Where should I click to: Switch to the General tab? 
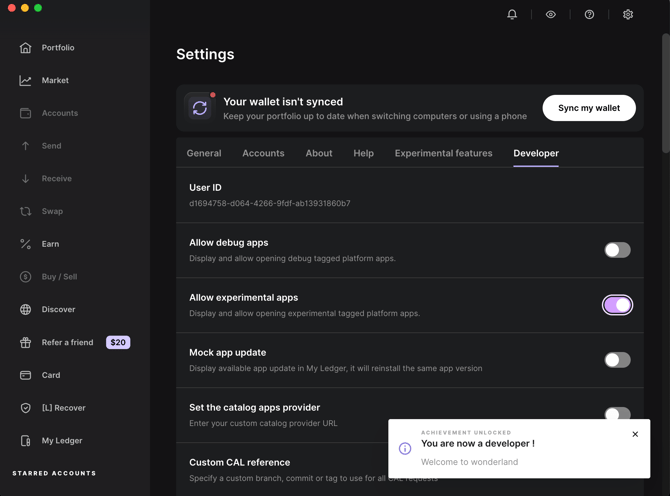coord(204,153)
